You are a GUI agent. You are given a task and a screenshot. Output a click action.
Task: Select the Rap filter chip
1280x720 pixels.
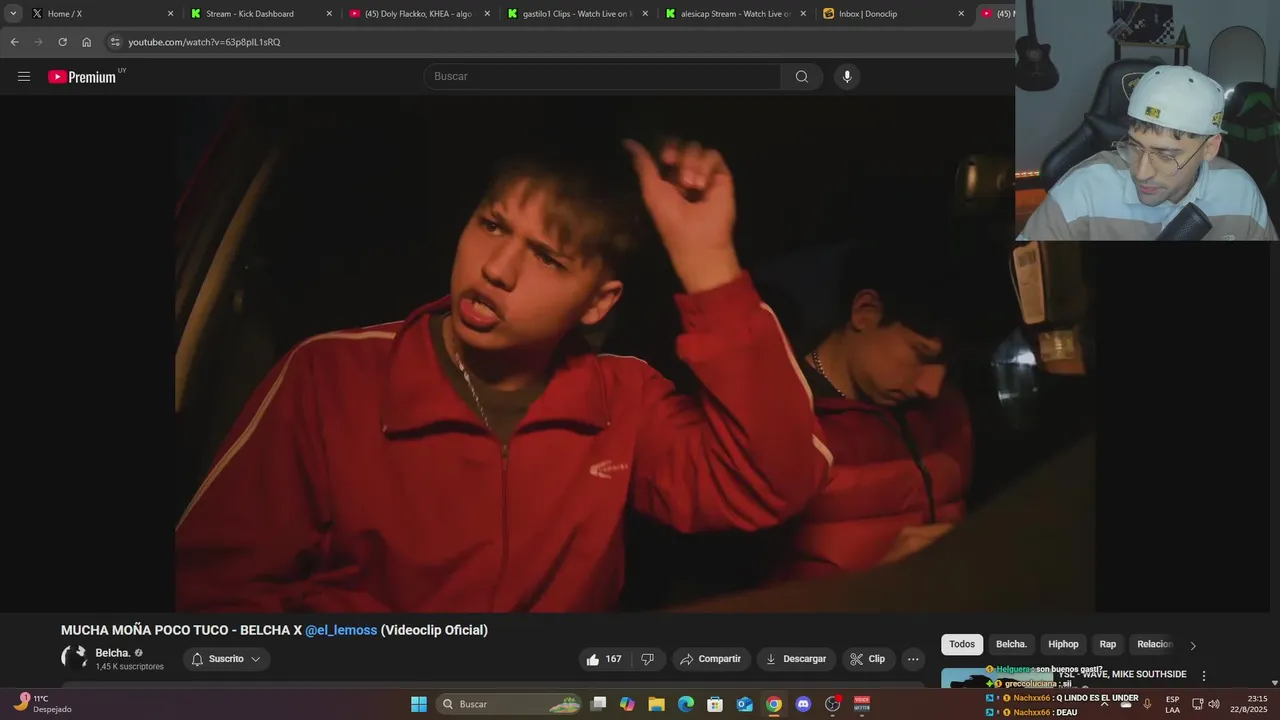[1108, 645]
